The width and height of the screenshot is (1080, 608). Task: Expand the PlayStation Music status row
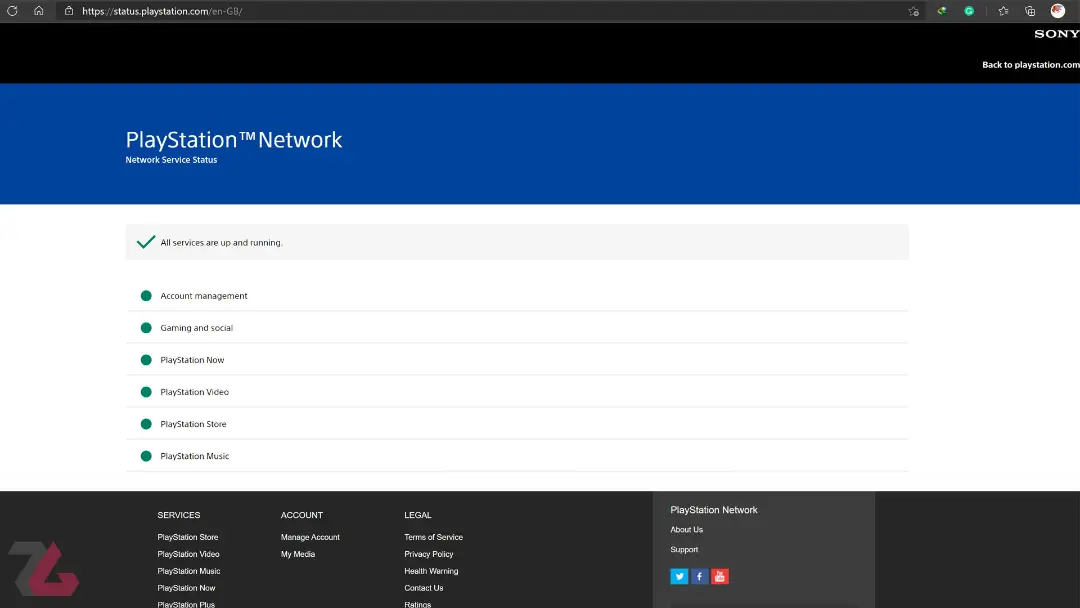(517, 456)
